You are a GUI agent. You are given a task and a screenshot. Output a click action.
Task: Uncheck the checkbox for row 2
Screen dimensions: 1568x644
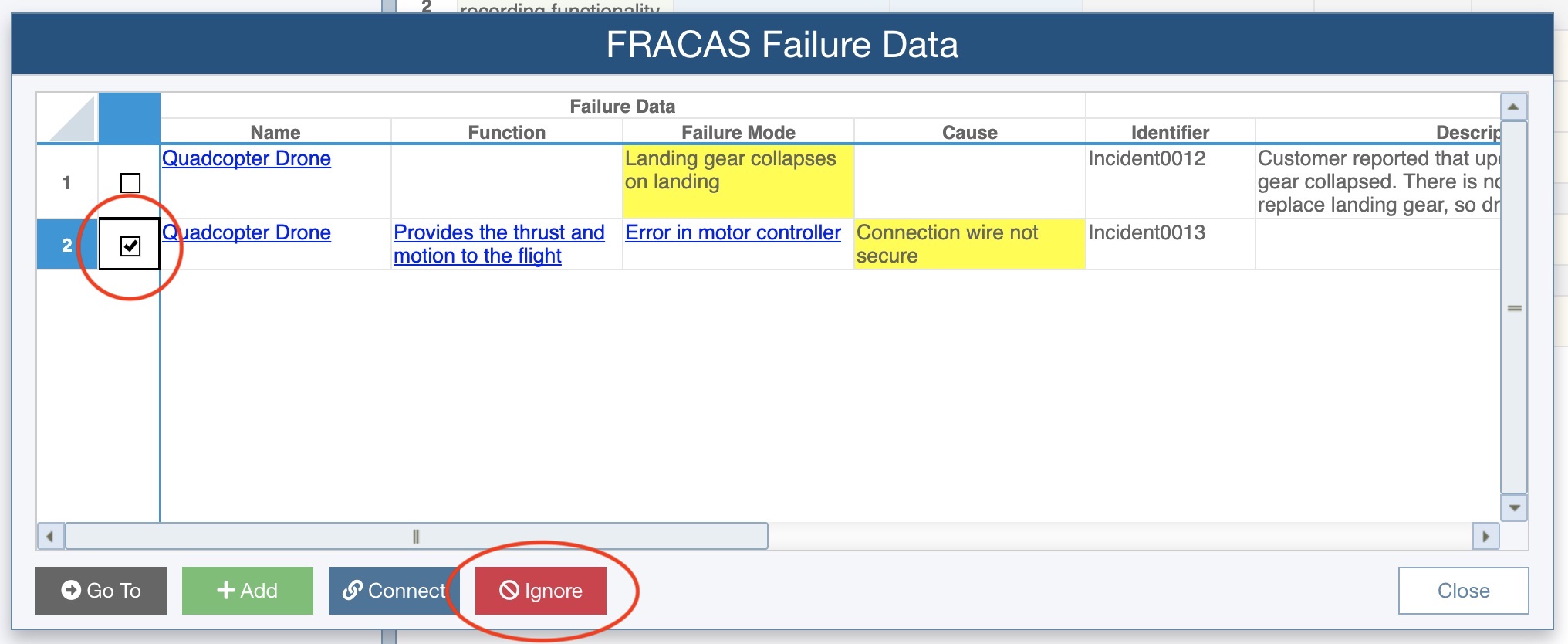130,246
